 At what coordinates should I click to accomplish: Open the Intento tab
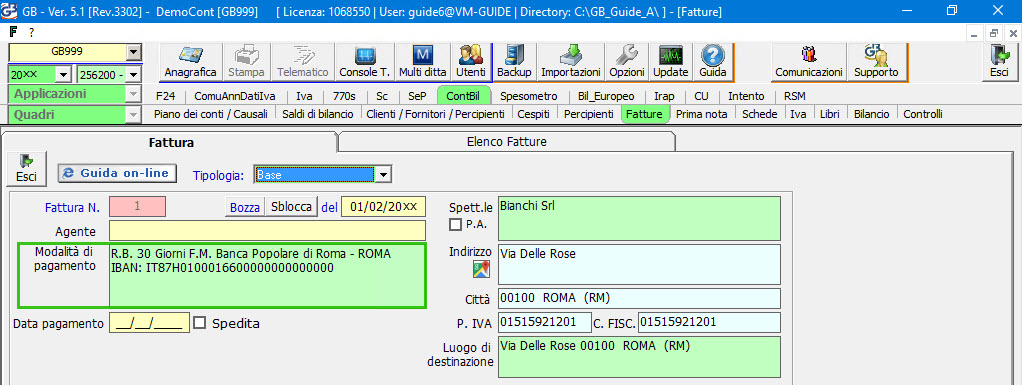(746, 96)
